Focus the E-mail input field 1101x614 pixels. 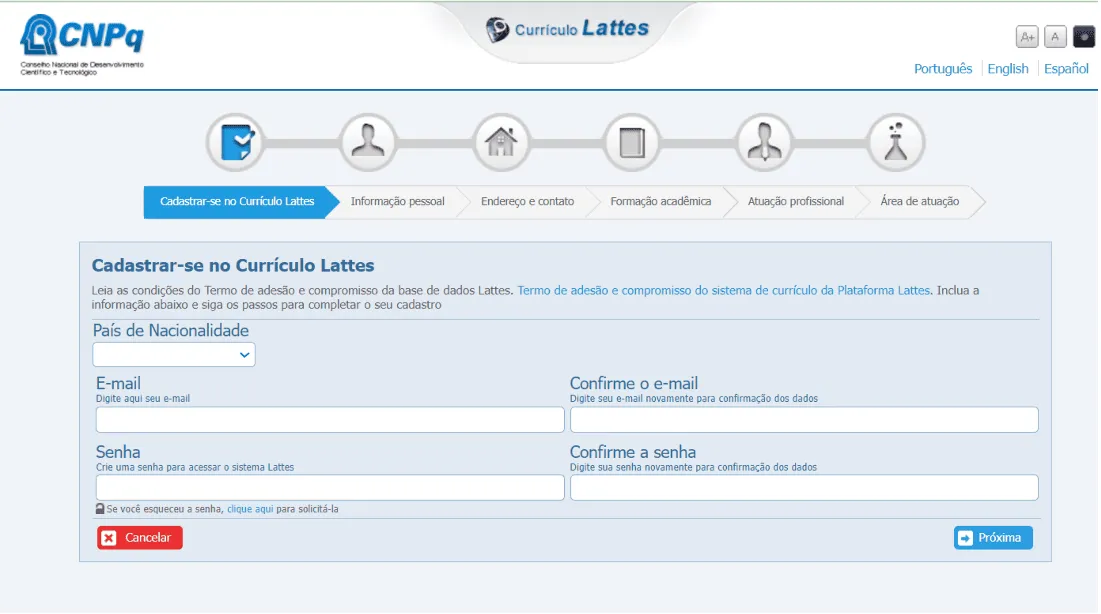point(330,420)
